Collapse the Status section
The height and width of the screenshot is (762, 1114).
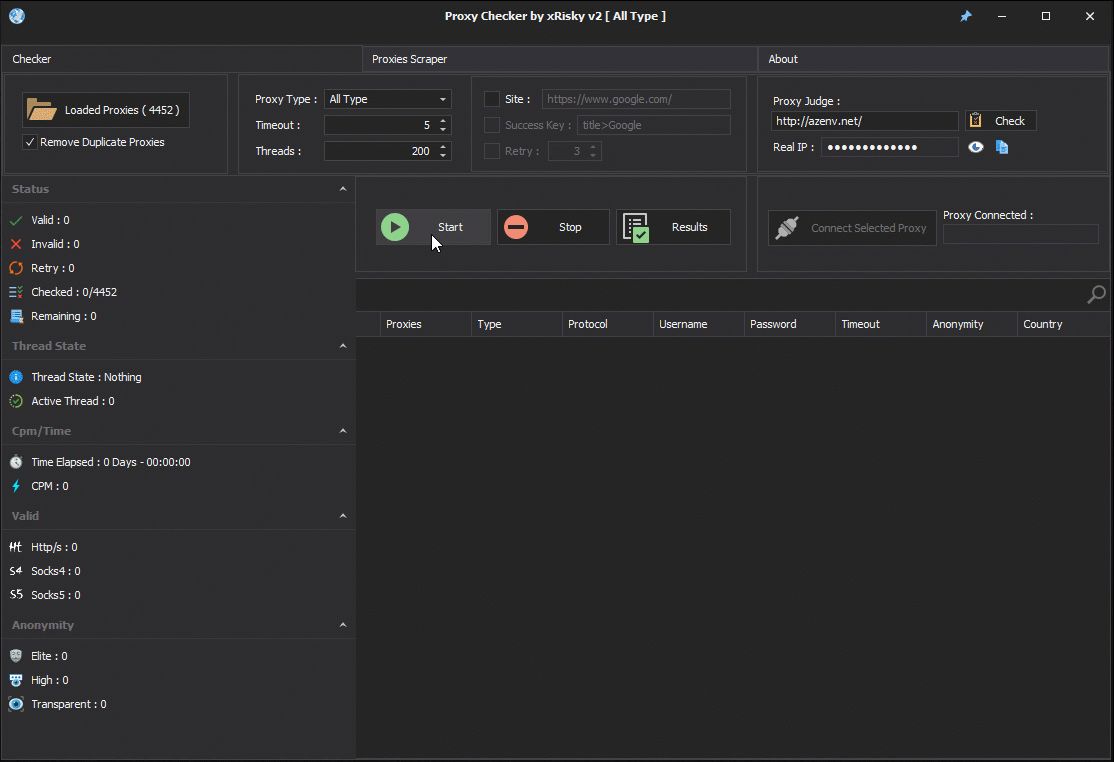click(x=343, y=188)
